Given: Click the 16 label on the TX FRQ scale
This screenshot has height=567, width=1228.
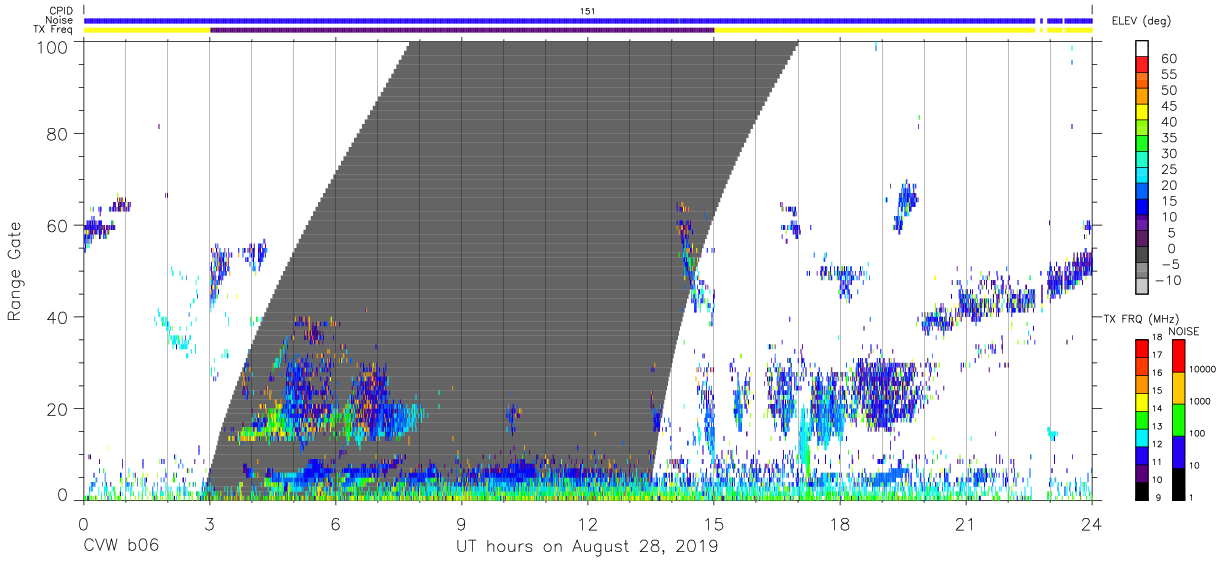Looking at the screenshot, I should (1158, 373).
